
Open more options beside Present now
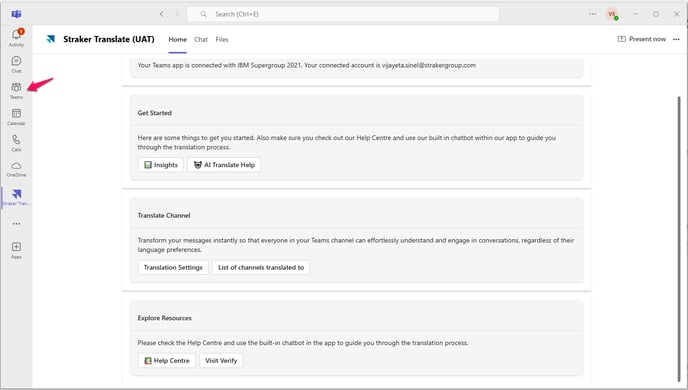click(676, 39)
